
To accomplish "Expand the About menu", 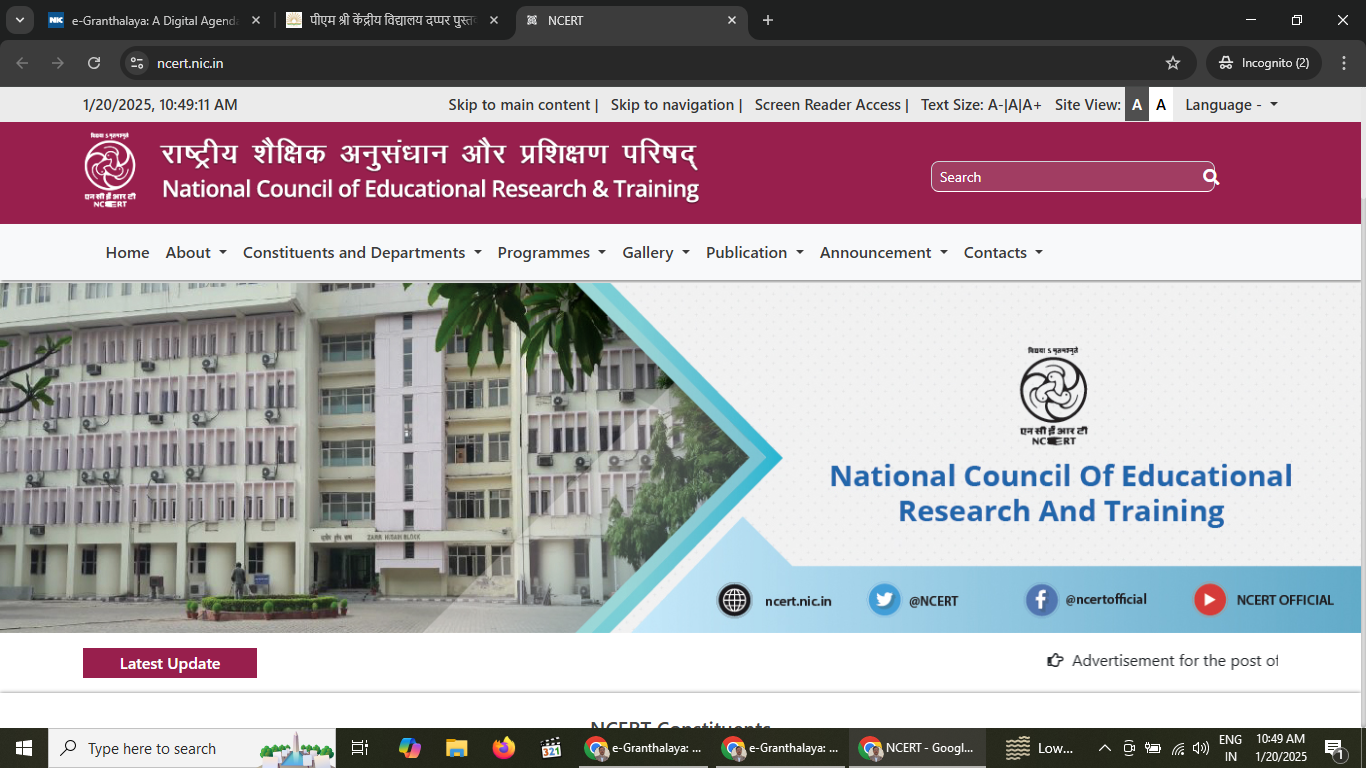I will click(x=196, y=253).
